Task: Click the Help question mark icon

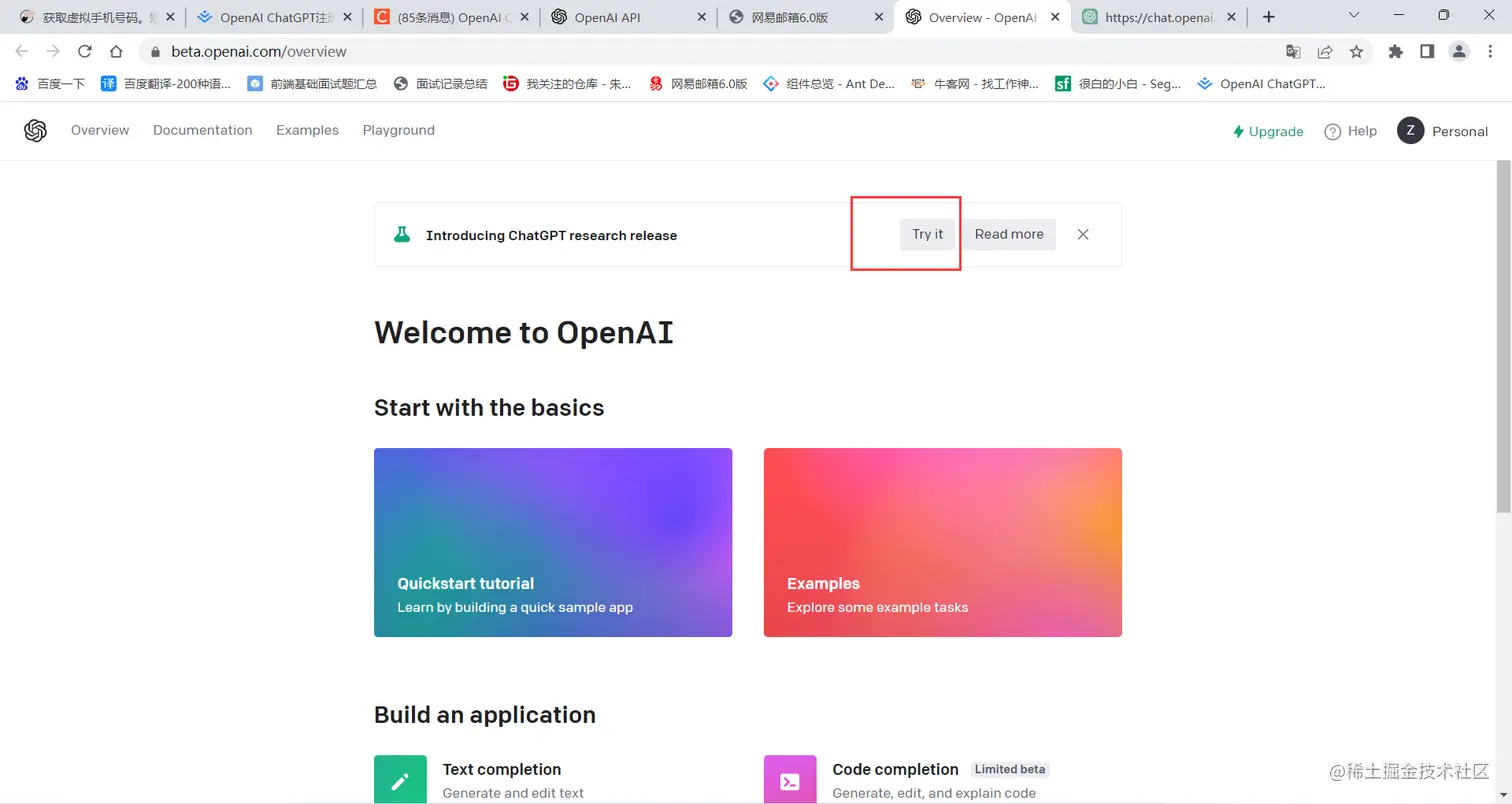Action: 1332,132
